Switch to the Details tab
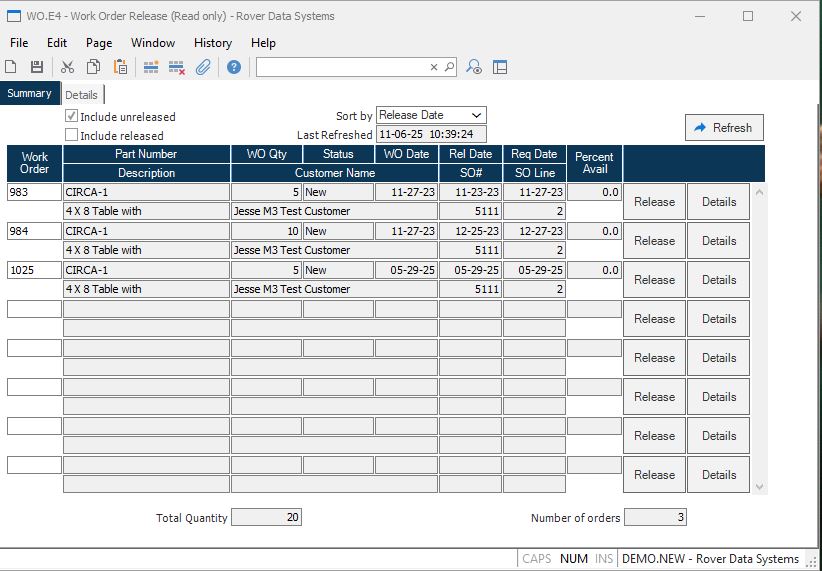 tap(81, 95)
